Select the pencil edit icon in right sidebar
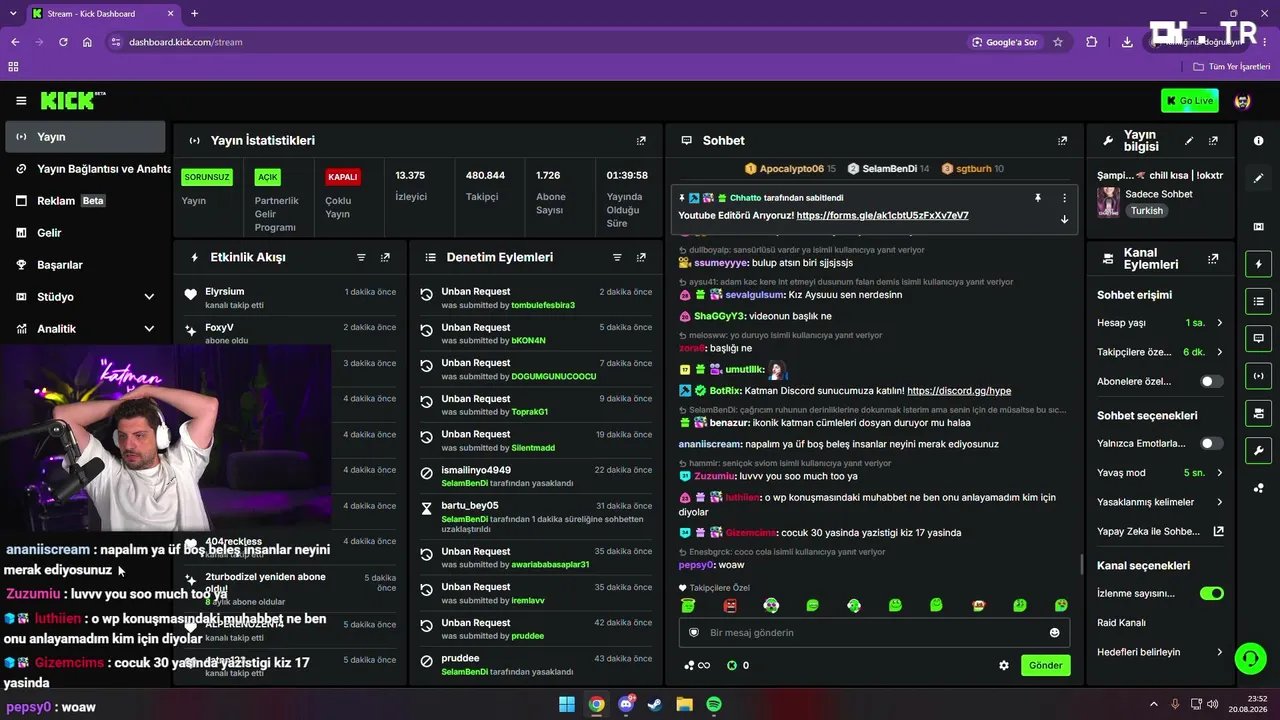 coord(1258,178)
